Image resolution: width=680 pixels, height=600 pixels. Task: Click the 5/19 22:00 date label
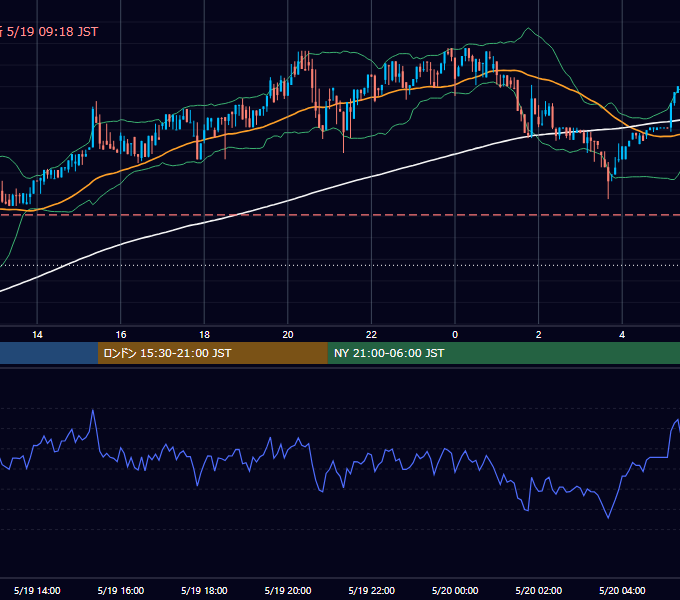(372, 590)
